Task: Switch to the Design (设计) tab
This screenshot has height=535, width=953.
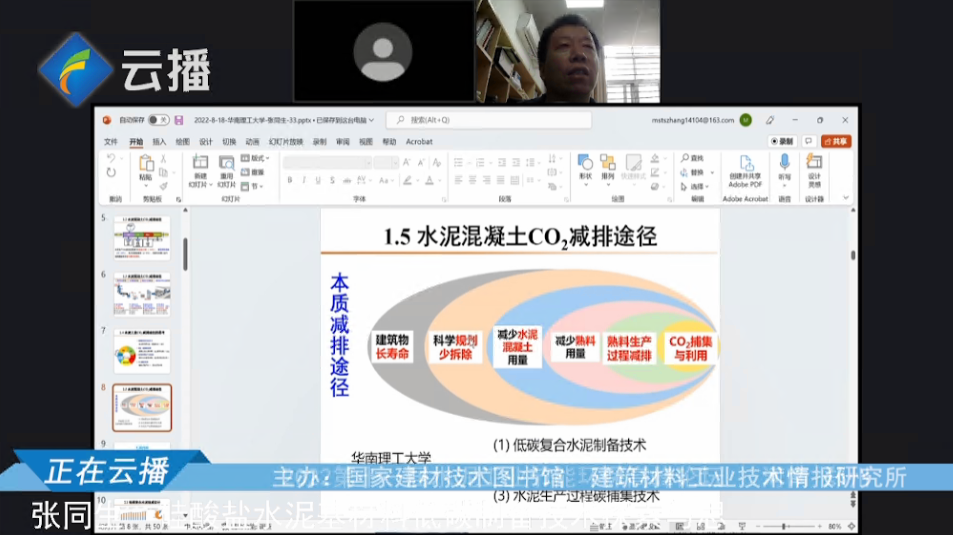Action: click(x=206, y=142)
